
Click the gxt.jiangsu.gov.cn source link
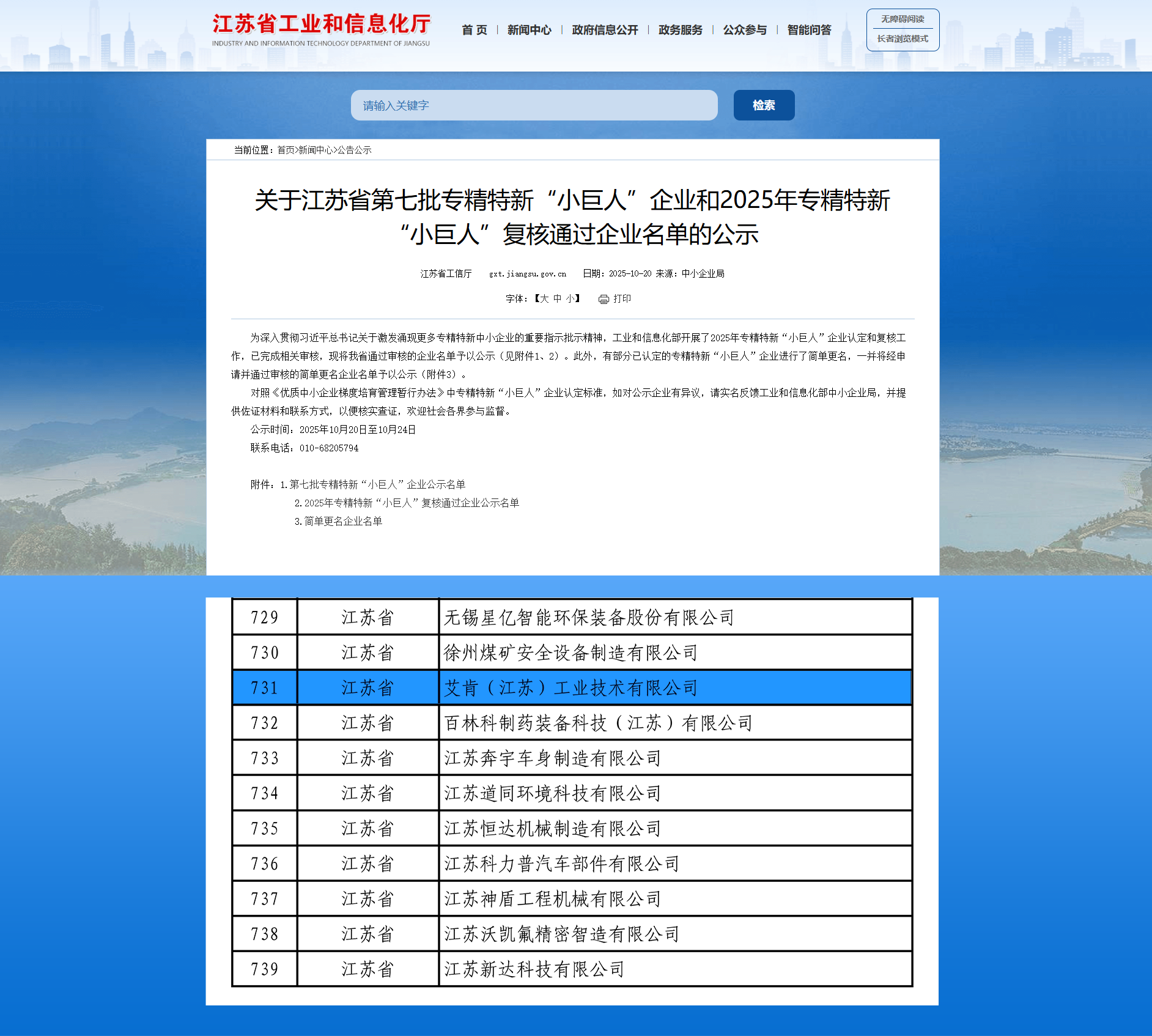pyautogui.click(x=527, y=274)
